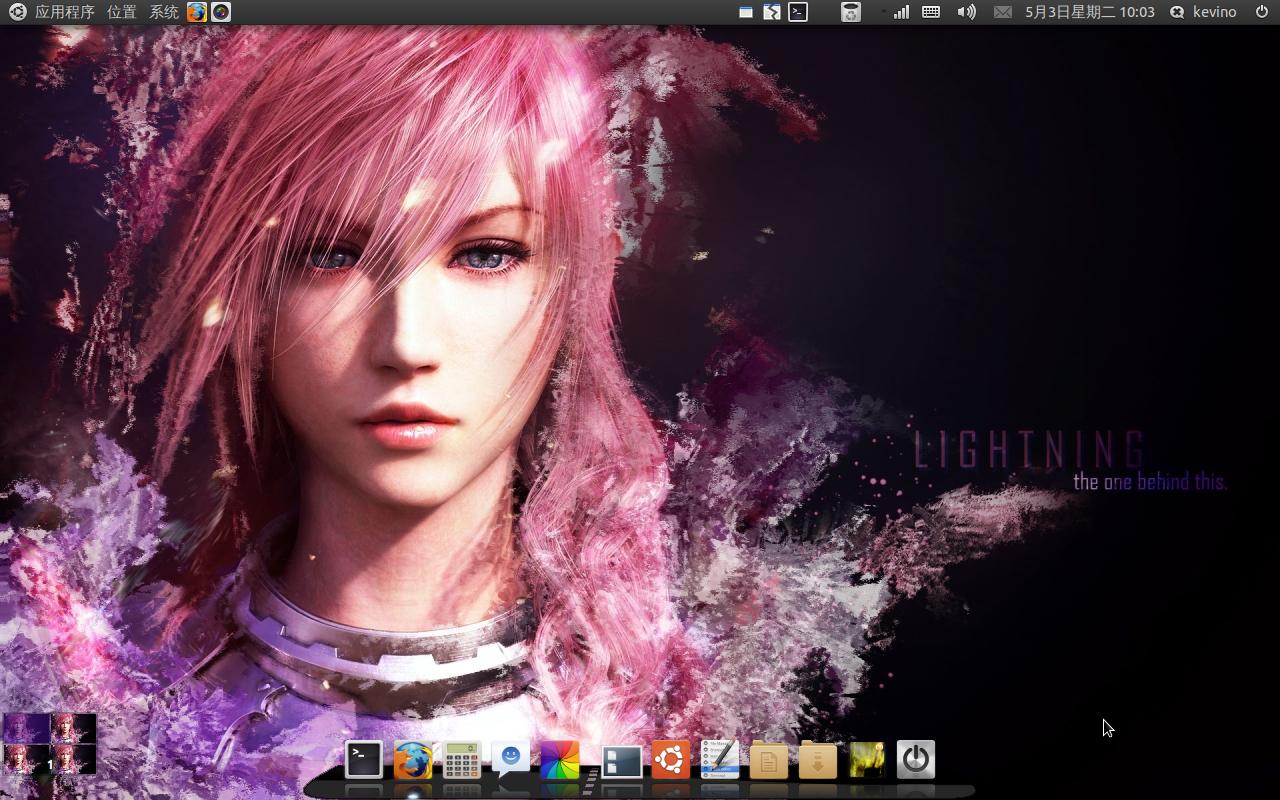Open the chat smiley app in the dock
The width and height of the screenshot is (1280, 800).
pos(510,760)
